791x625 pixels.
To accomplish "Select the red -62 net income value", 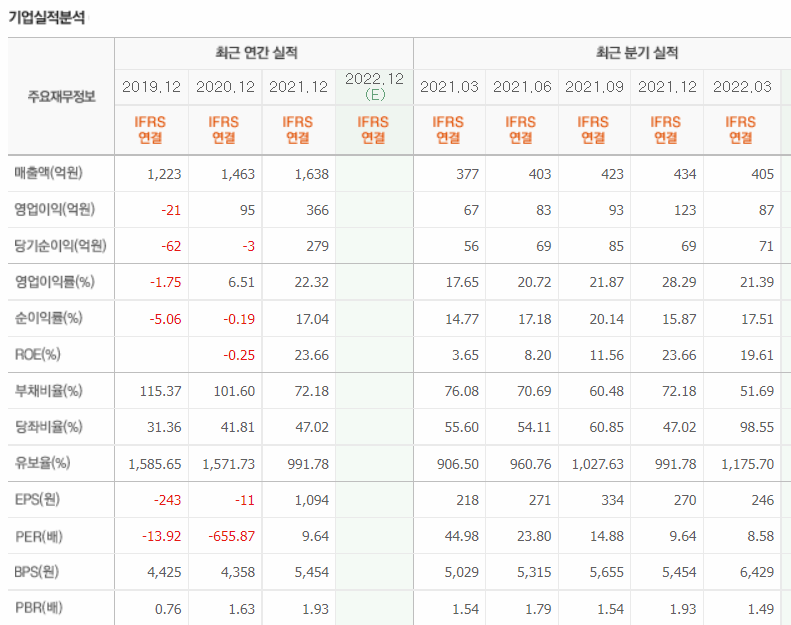I will pyautogui.click(x=171, y=246).
